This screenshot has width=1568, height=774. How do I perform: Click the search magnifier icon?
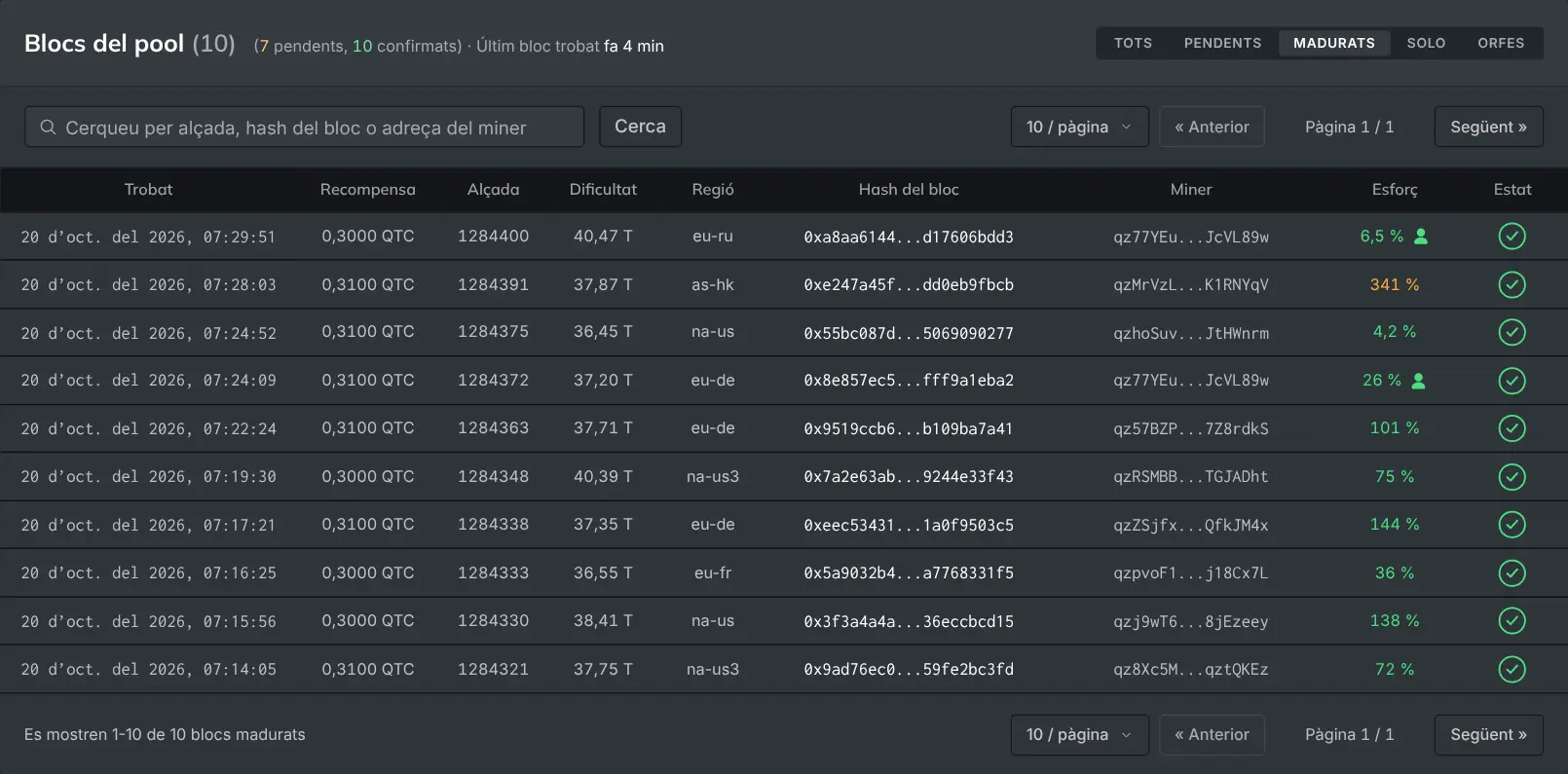point(48,128)
